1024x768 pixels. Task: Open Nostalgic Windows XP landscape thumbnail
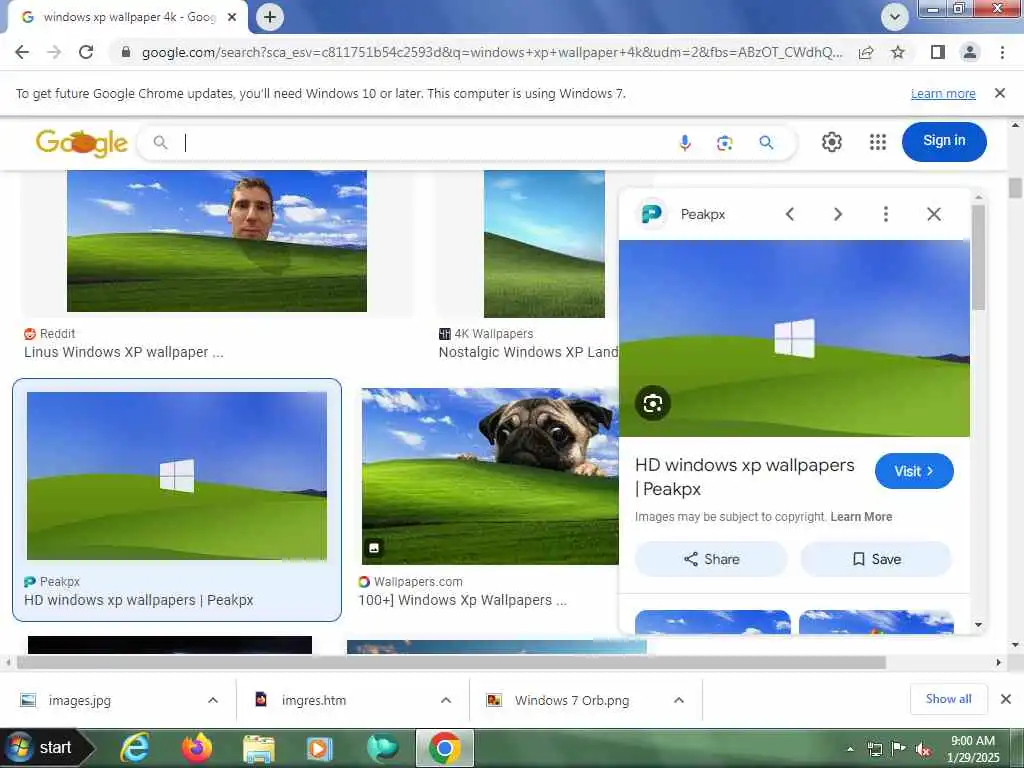coord(544,244)
